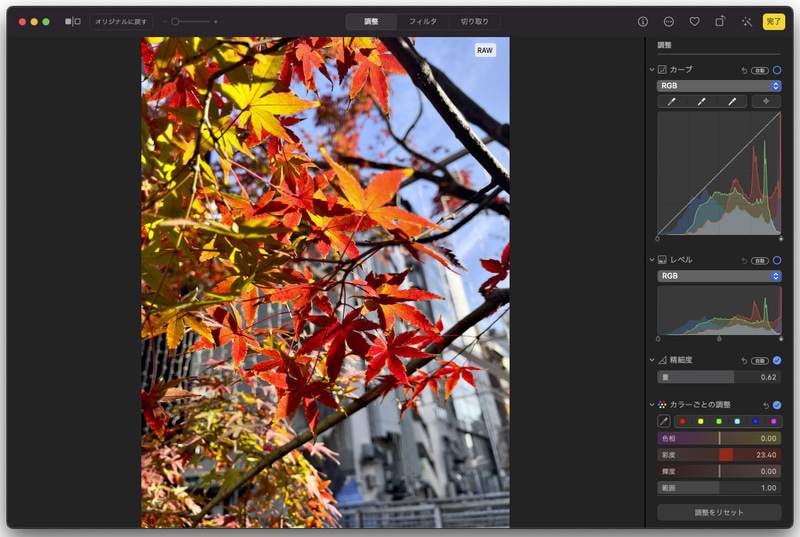Switch to the 調整 tab

tap(371, 21)
